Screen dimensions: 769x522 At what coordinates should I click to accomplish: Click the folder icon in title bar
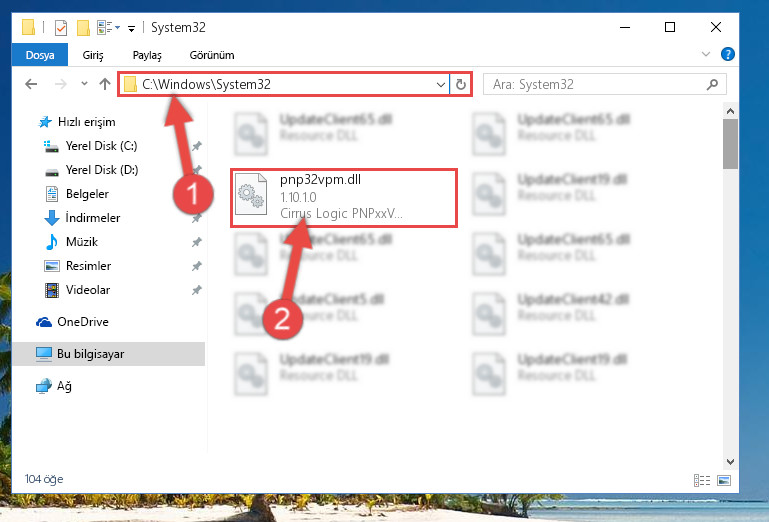28,27
